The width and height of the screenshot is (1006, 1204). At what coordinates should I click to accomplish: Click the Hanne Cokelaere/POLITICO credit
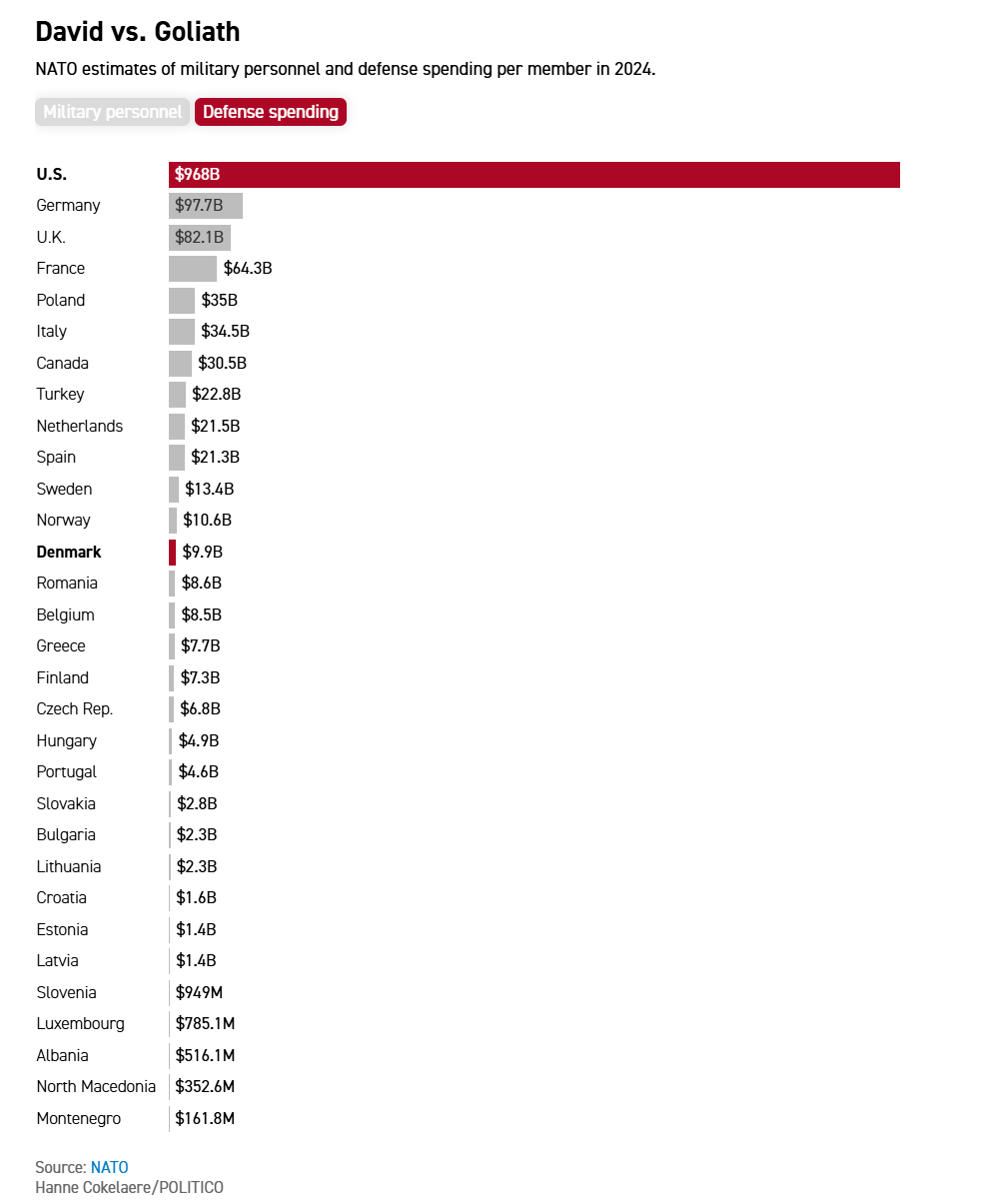tap(130, 1187)
